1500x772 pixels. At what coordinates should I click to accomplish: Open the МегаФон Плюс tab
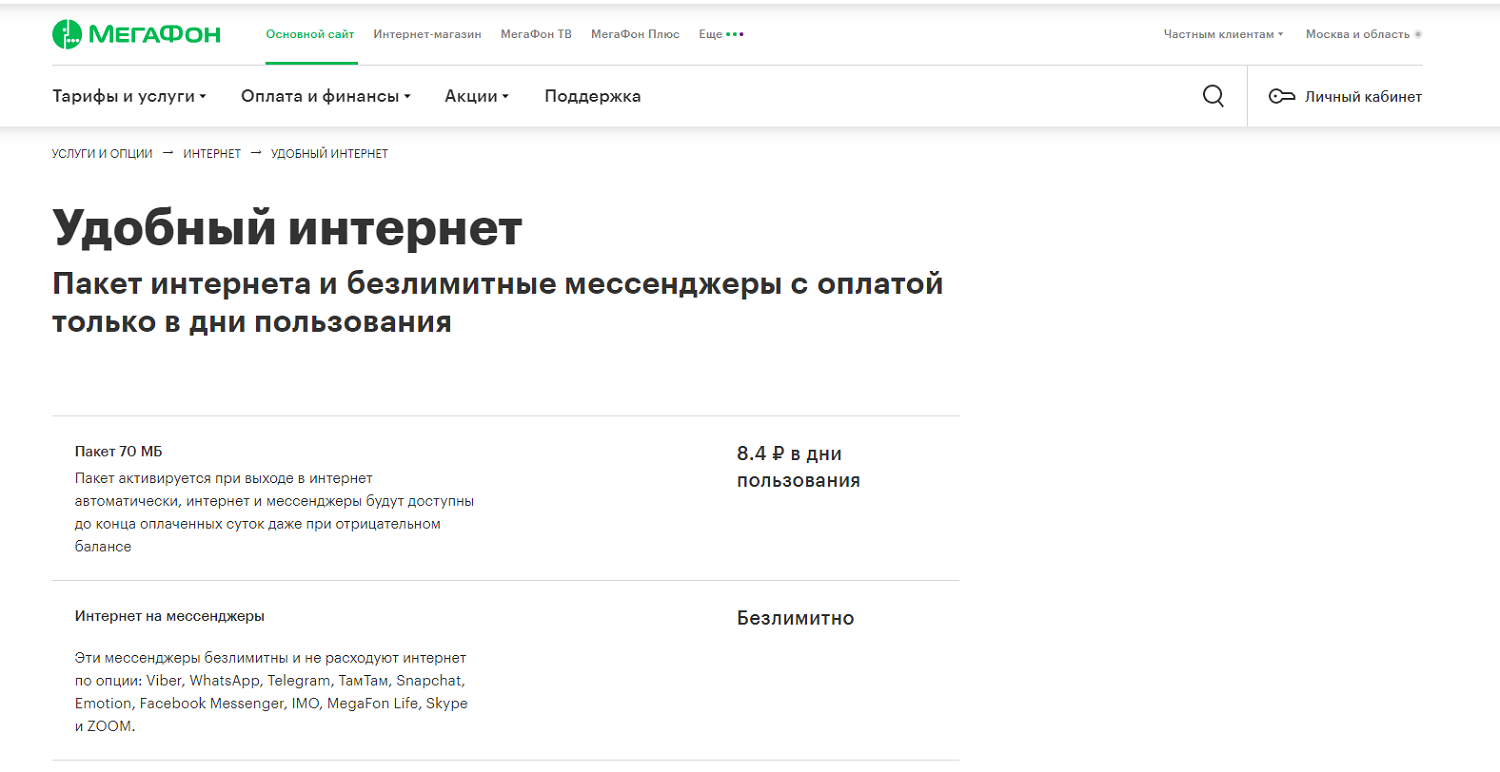point(635,34)
